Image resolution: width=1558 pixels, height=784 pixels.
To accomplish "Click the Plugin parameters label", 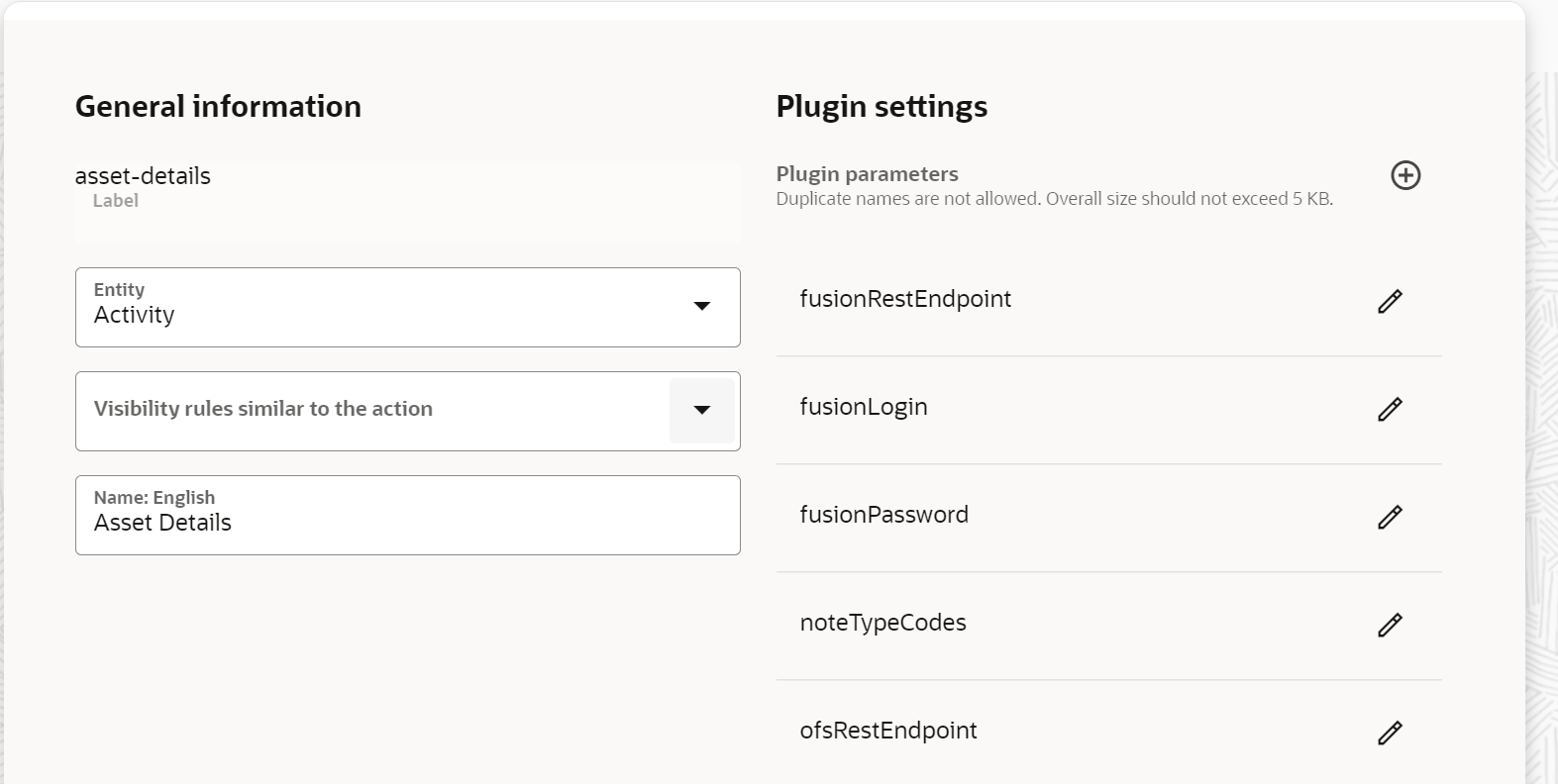I will pyautogui.click(x=867, y=173).
